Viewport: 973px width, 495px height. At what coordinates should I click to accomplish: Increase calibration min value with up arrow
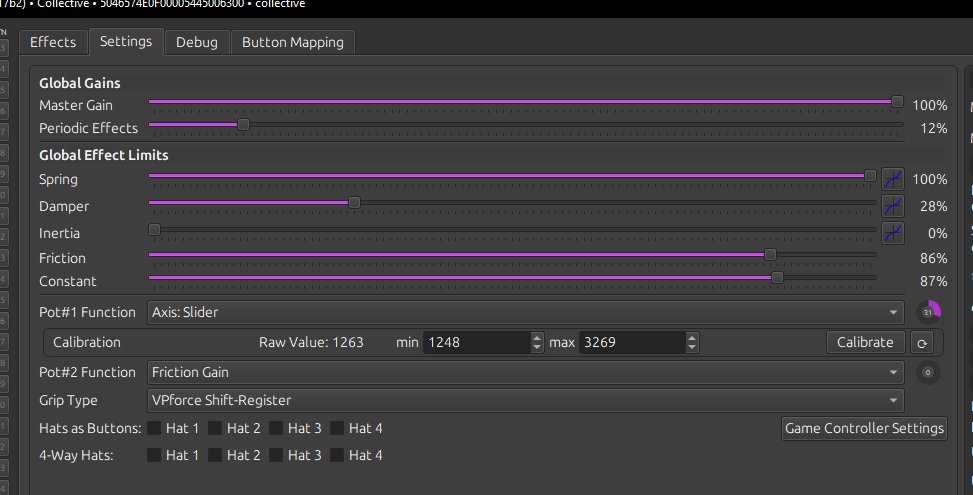point(537,337)
